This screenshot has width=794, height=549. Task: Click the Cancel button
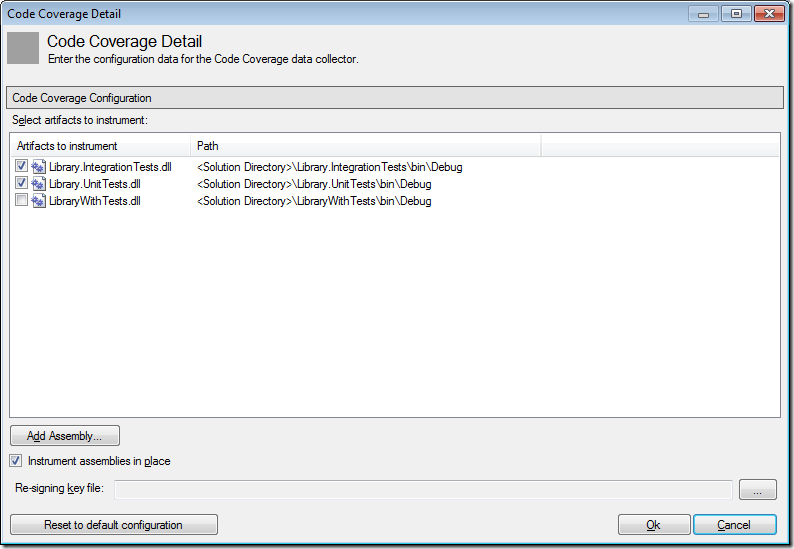tap(734, 525)
